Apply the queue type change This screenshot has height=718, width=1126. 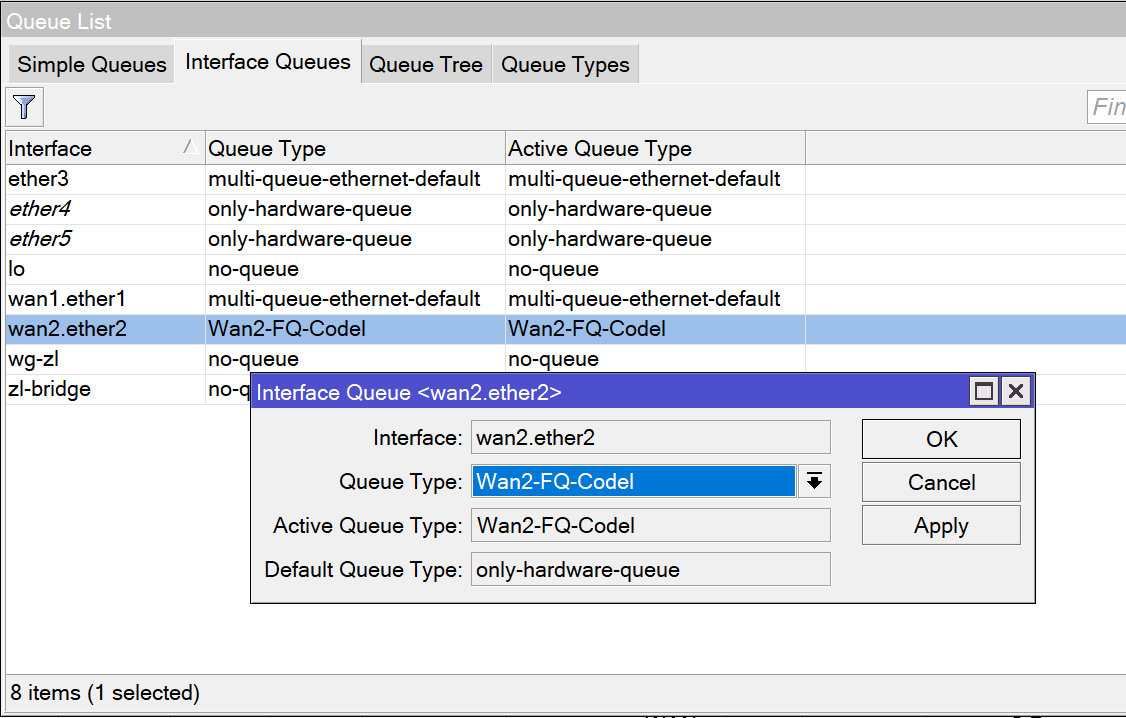coord(941,526)
